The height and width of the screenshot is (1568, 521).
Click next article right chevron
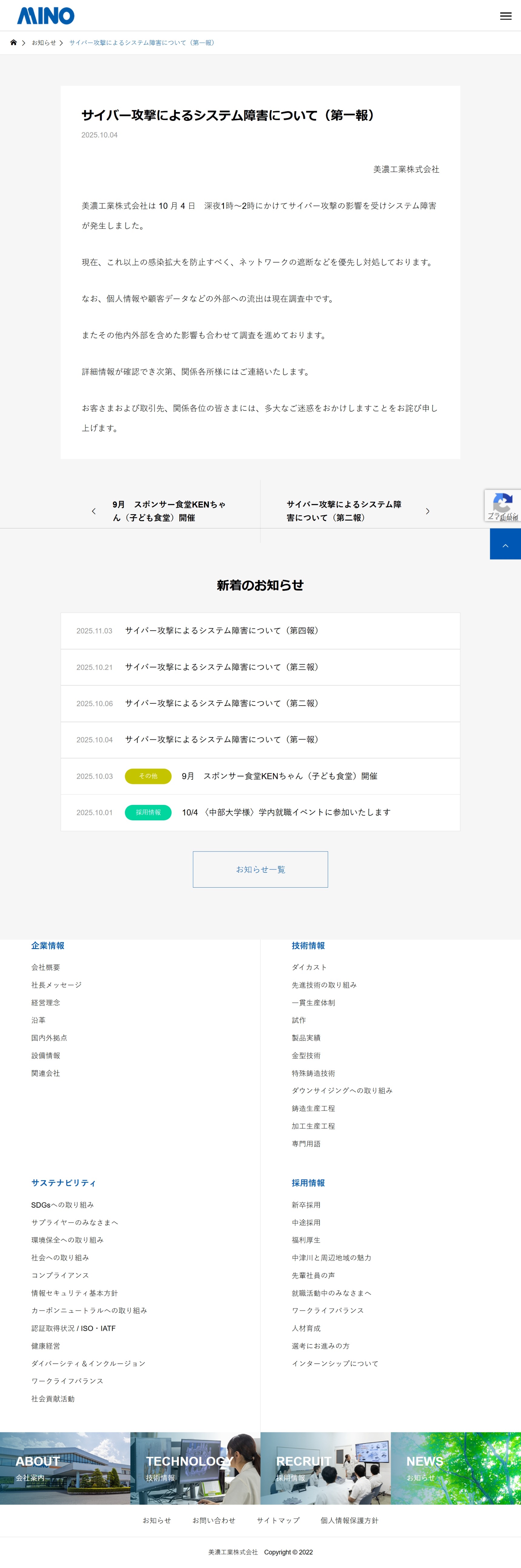point(427,511)
